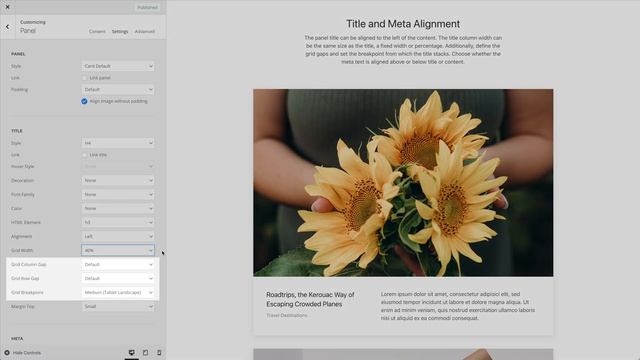Open the Padding dropdown

[118, 89]
